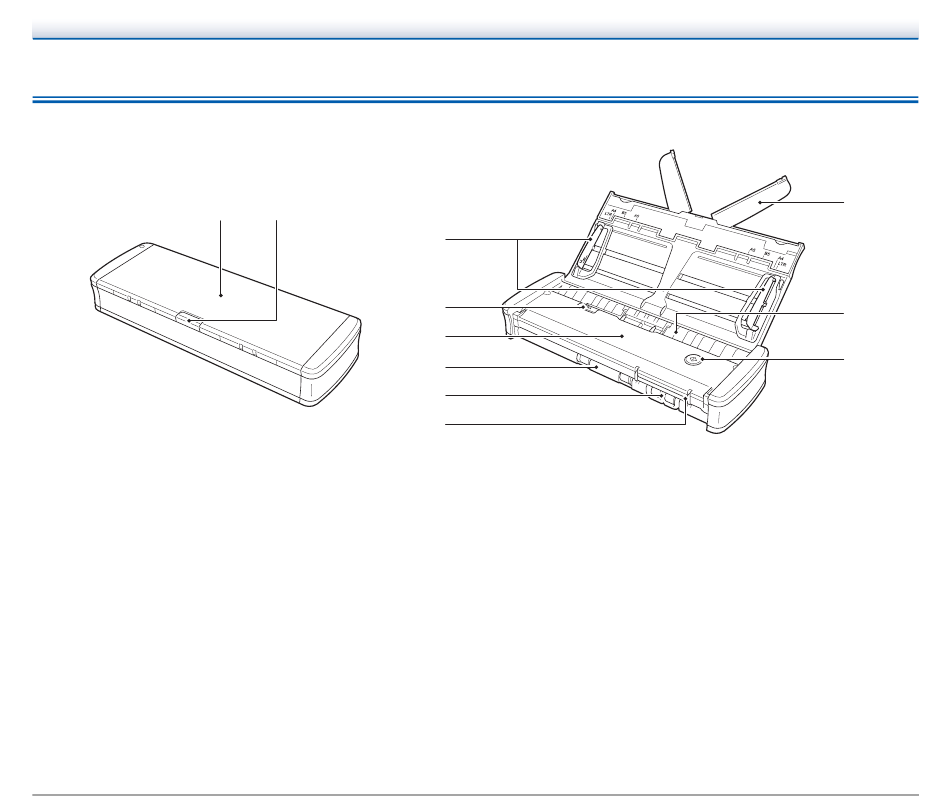Click the small lever at the feed inlet's left
Viewport: 950px width, 803px height.
point(586,307)
